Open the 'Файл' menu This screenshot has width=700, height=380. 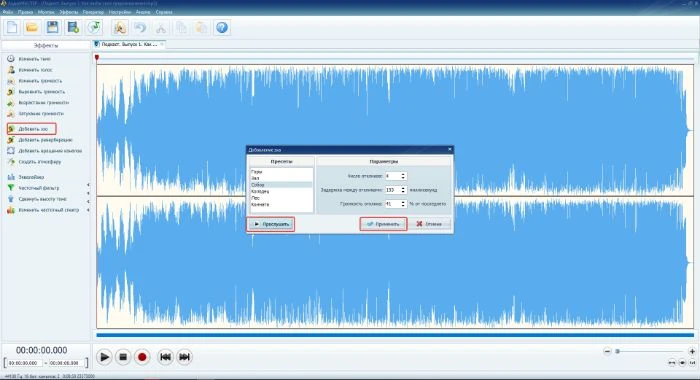8,12
